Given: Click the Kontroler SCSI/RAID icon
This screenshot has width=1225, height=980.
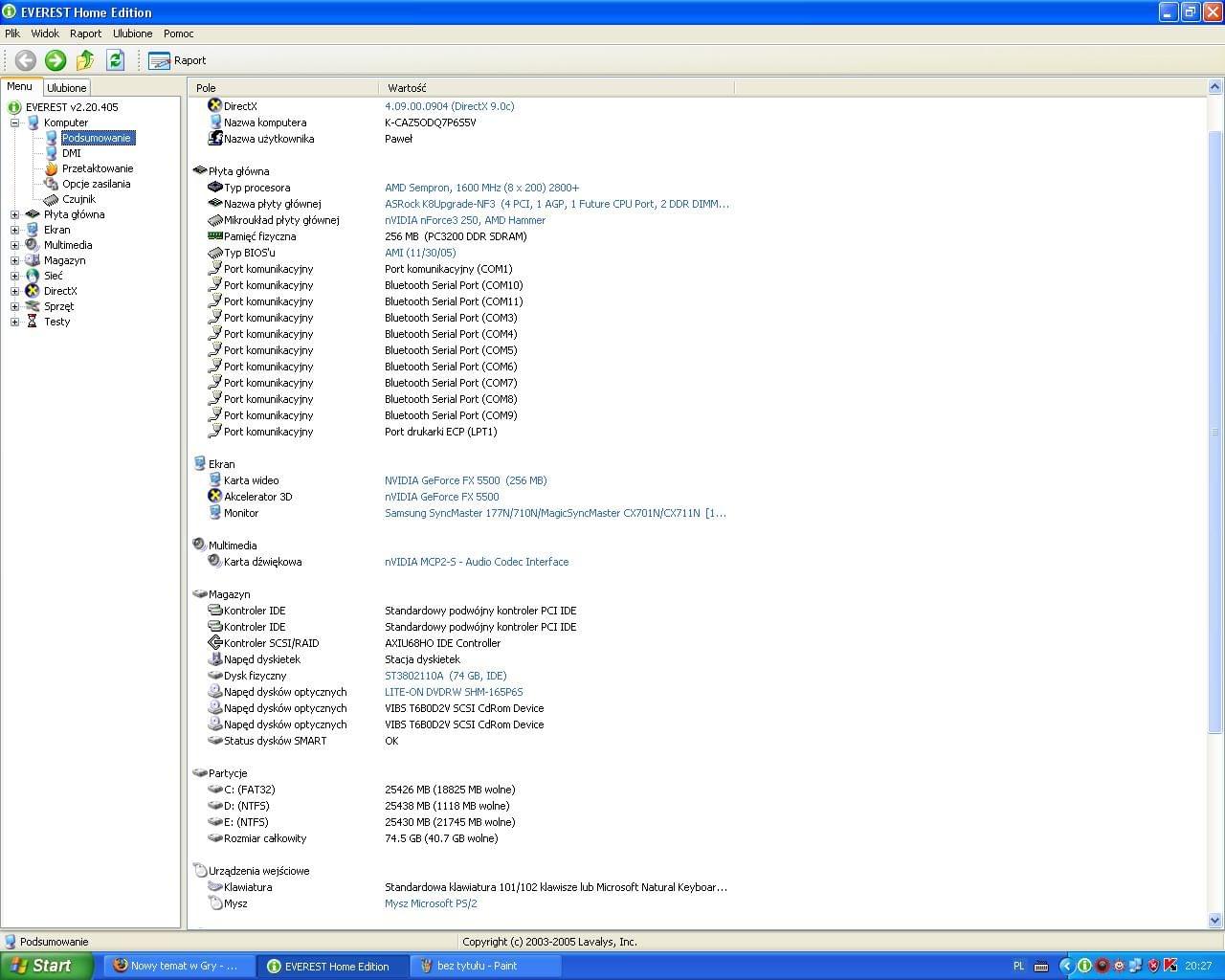Looking at the screenshot, I should click(215, 643).
